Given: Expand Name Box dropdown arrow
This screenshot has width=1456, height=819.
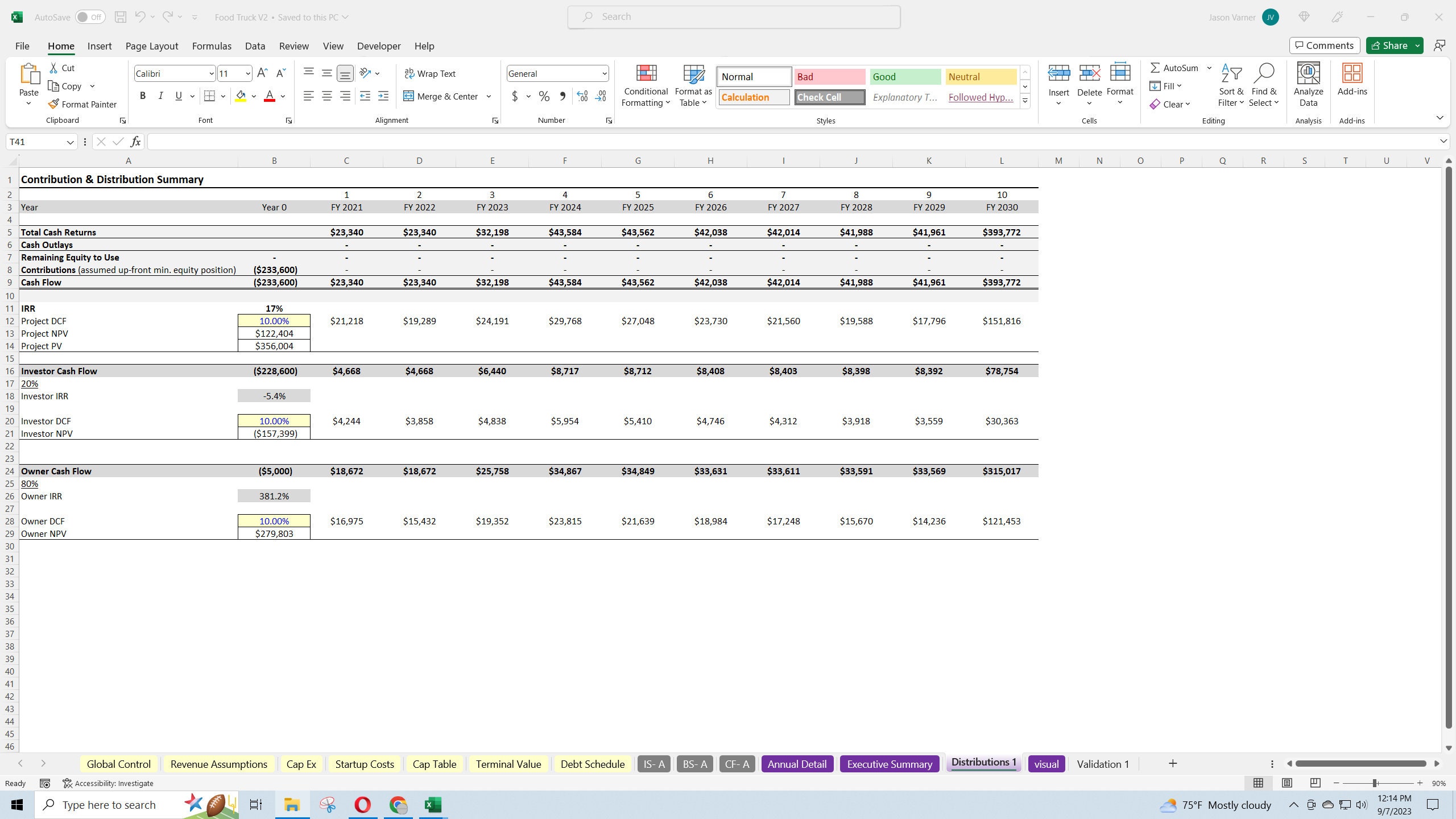Looking at the screenshot, I should click(70, 142).
